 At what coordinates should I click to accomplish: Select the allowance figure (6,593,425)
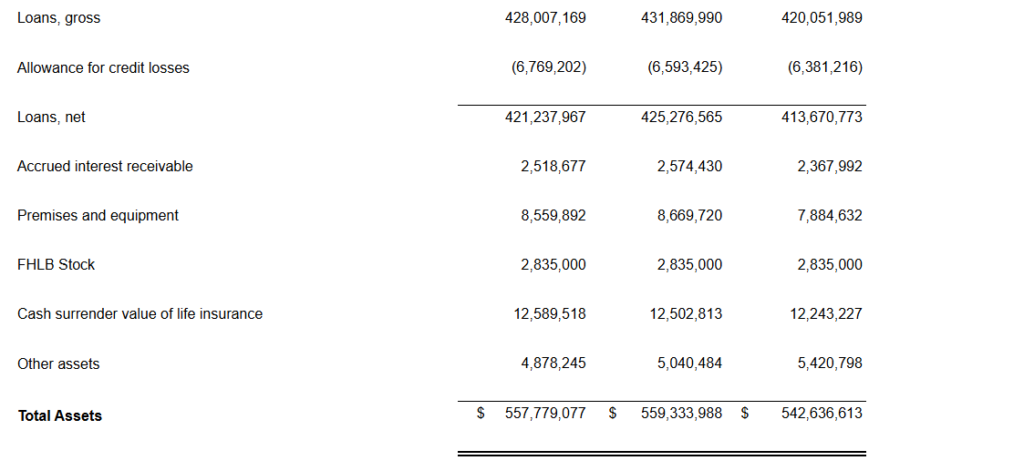pyautogui.click(x=685, y=68)
